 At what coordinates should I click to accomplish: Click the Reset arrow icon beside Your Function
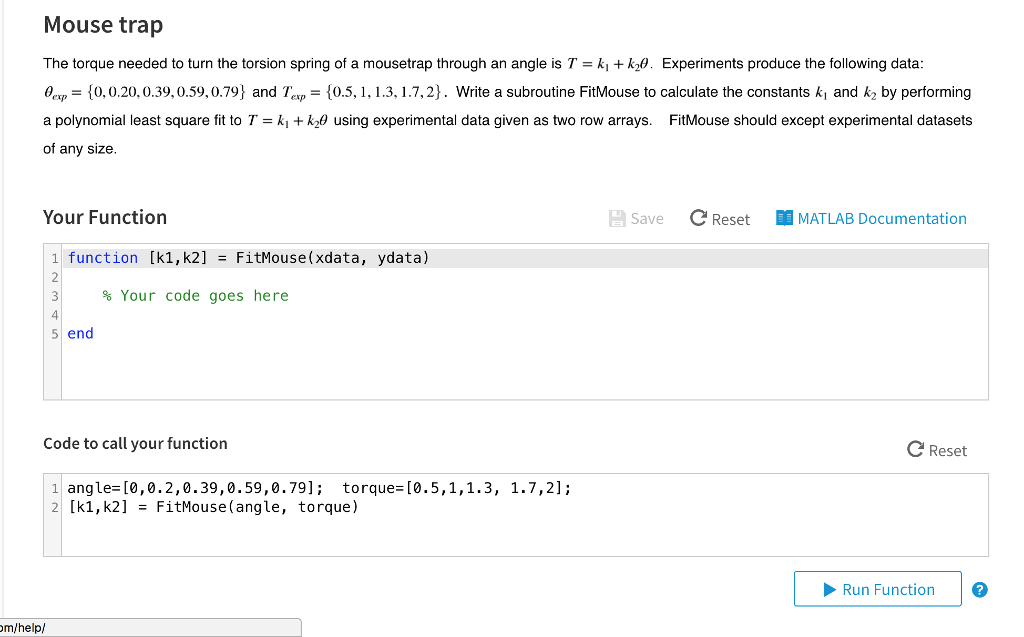pos(699,218)
